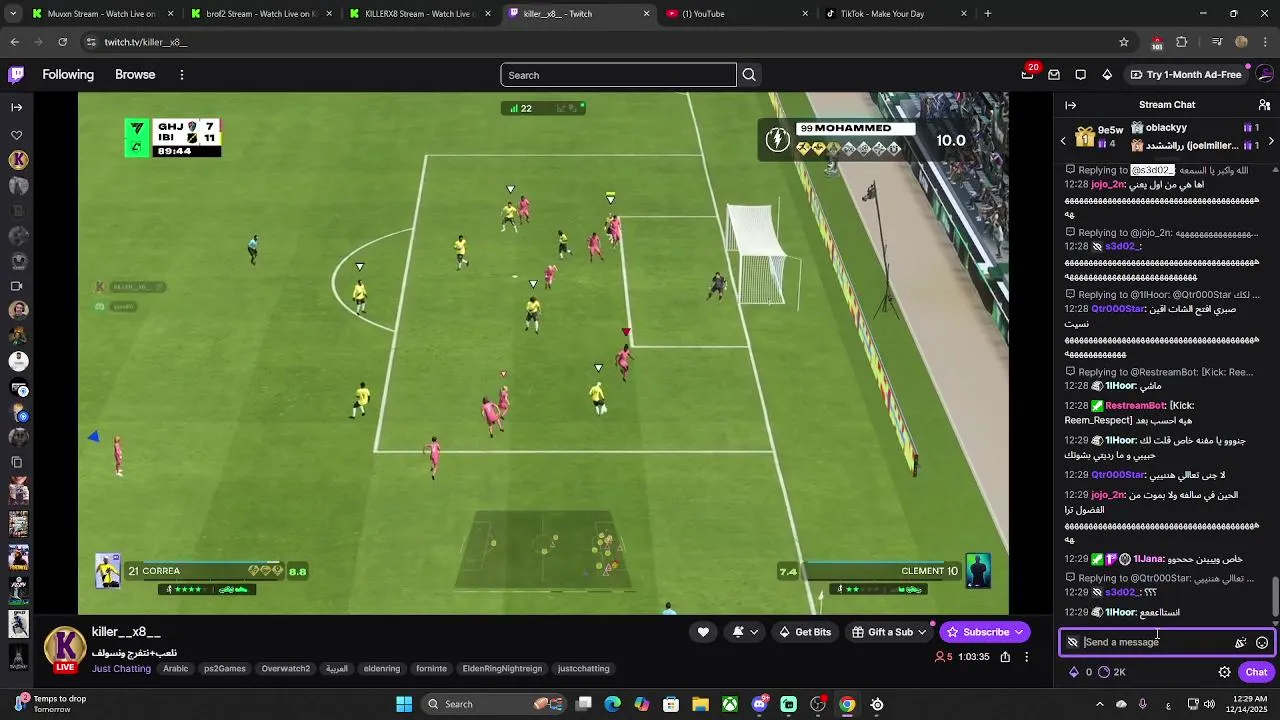Select the Arabic tag

point(175,669)
